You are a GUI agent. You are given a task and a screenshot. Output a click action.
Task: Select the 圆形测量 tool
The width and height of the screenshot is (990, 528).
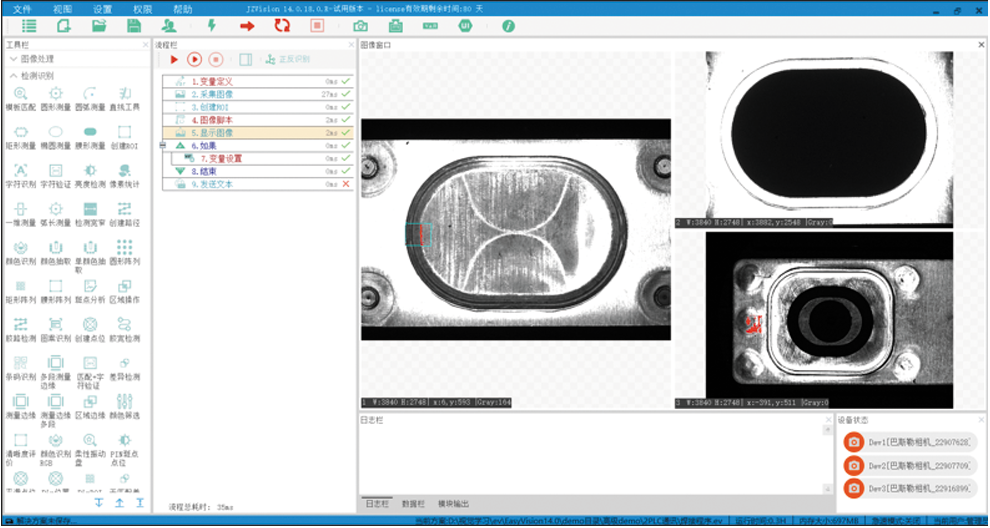pos(56,99)
